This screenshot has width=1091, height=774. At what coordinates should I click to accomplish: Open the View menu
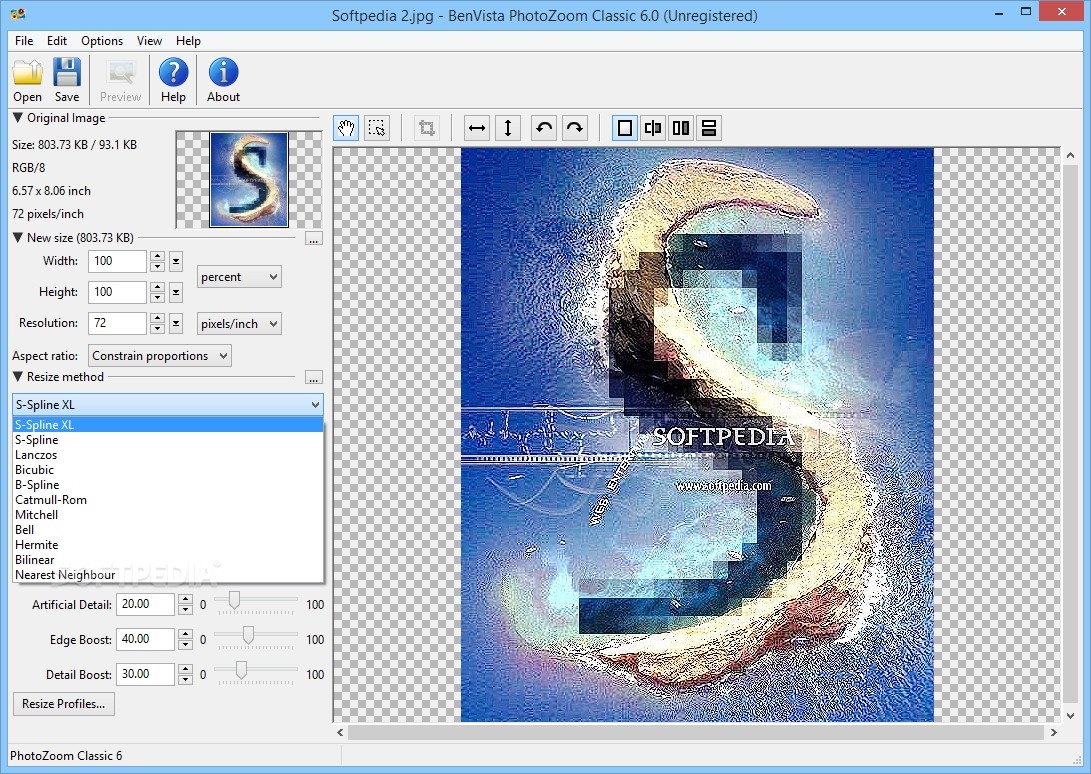[x=149, y=40]
